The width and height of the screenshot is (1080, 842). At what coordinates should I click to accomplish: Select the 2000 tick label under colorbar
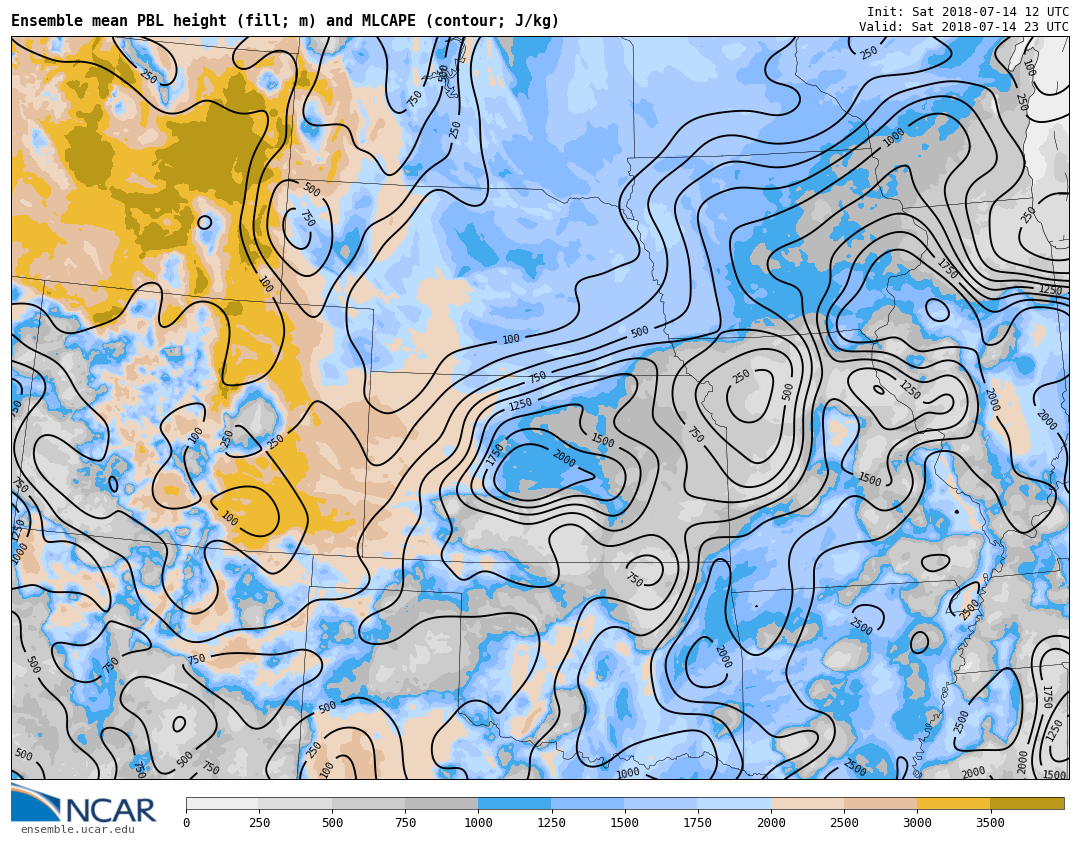click(771, 823)
